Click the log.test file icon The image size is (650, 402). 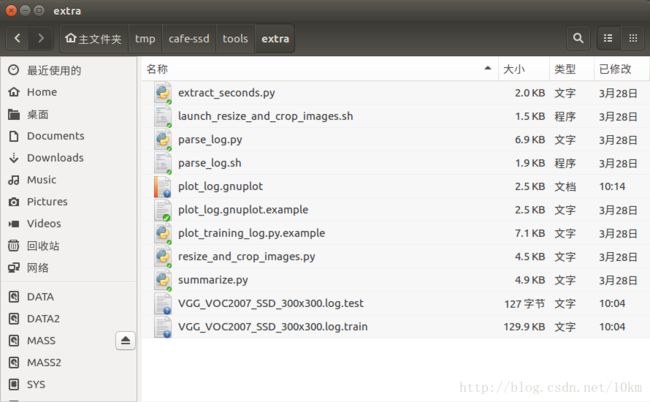(x=163, y=304)
